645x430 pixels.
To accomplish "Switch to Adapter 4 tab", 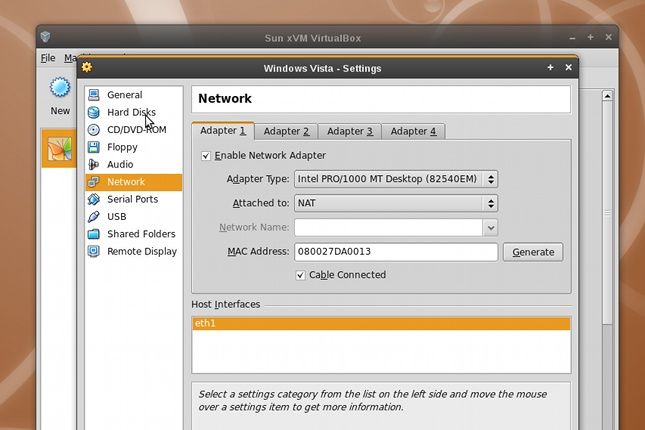I will click(x=413, y=131).
